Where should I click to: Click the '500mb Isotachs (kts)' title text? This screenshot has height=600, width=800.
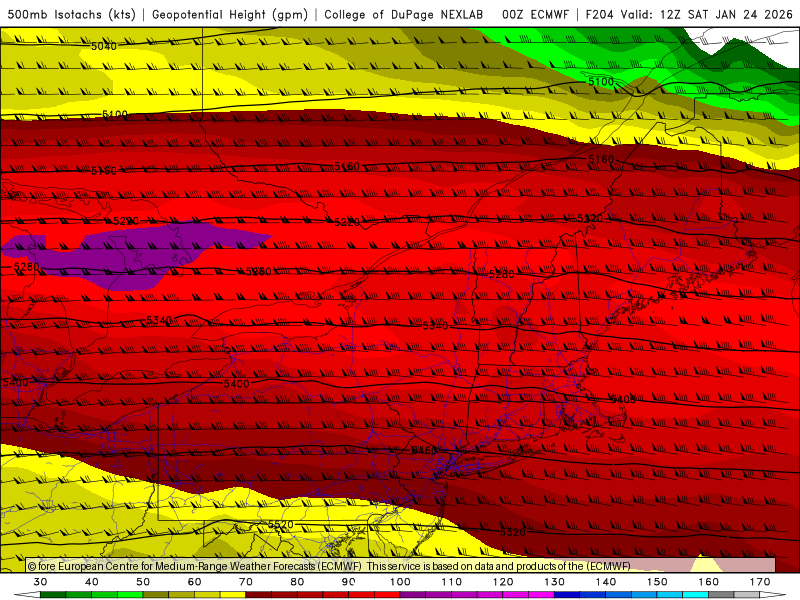point(72,15)
